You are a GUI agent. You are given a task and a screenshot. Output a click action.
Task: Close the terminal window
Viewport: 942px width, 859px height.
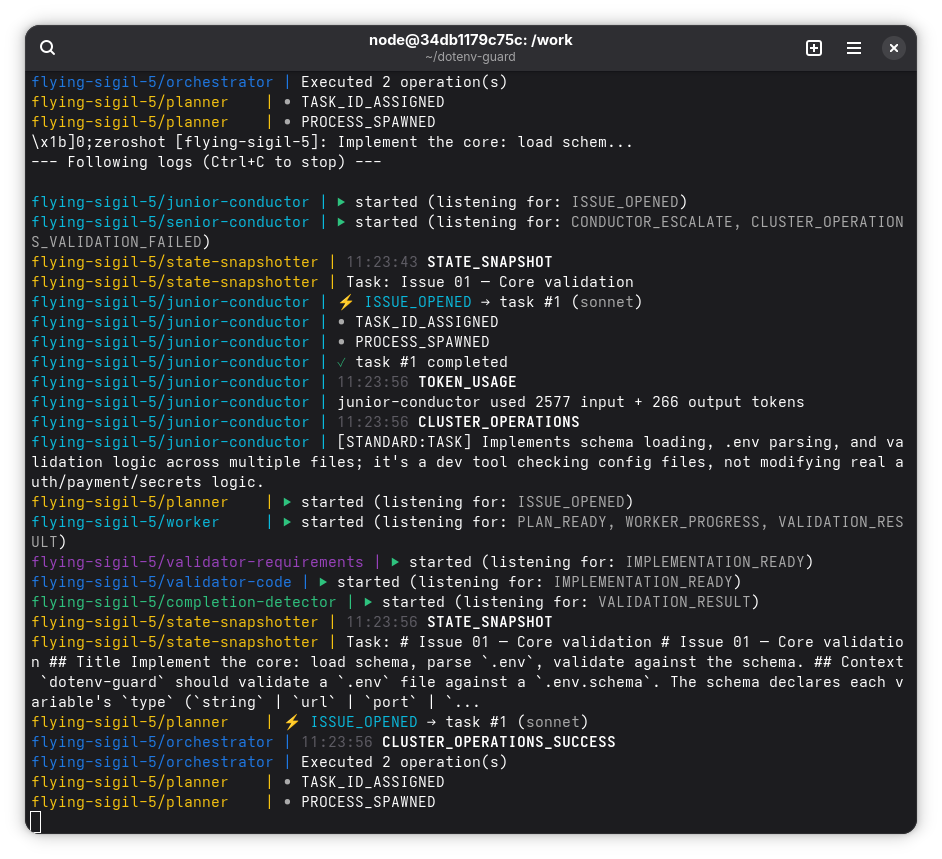pyautogui.click(x=893, y=47)
